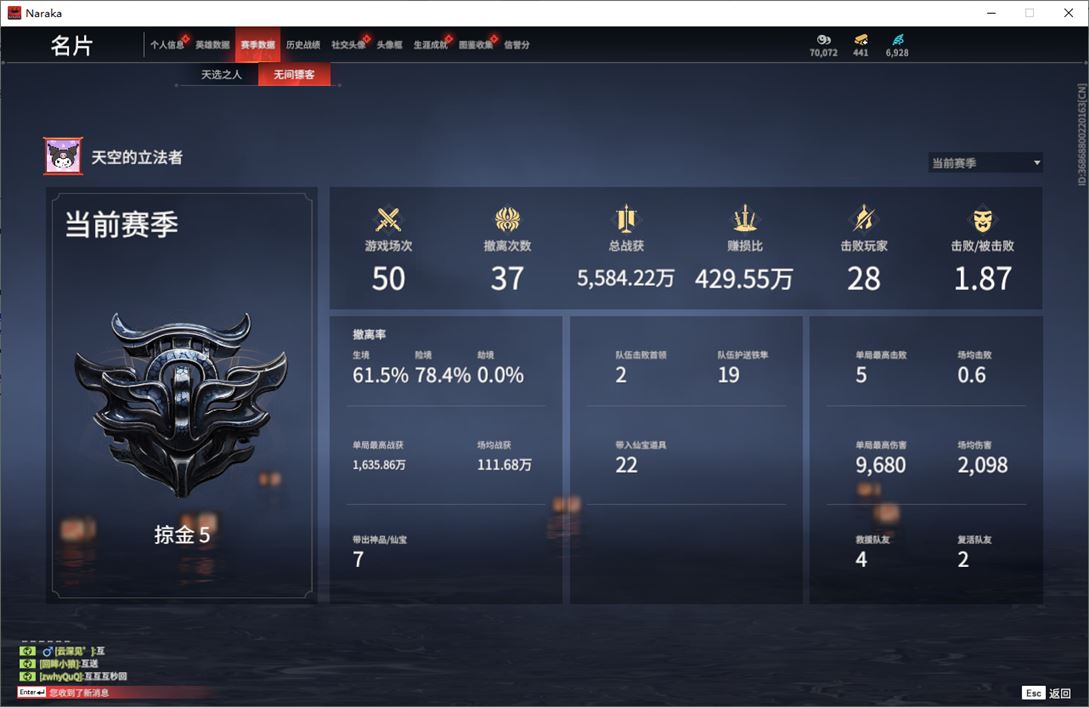1089x707 pixels.
Task: Click the 赚损比 trident icon
Action: click(745, 219)
